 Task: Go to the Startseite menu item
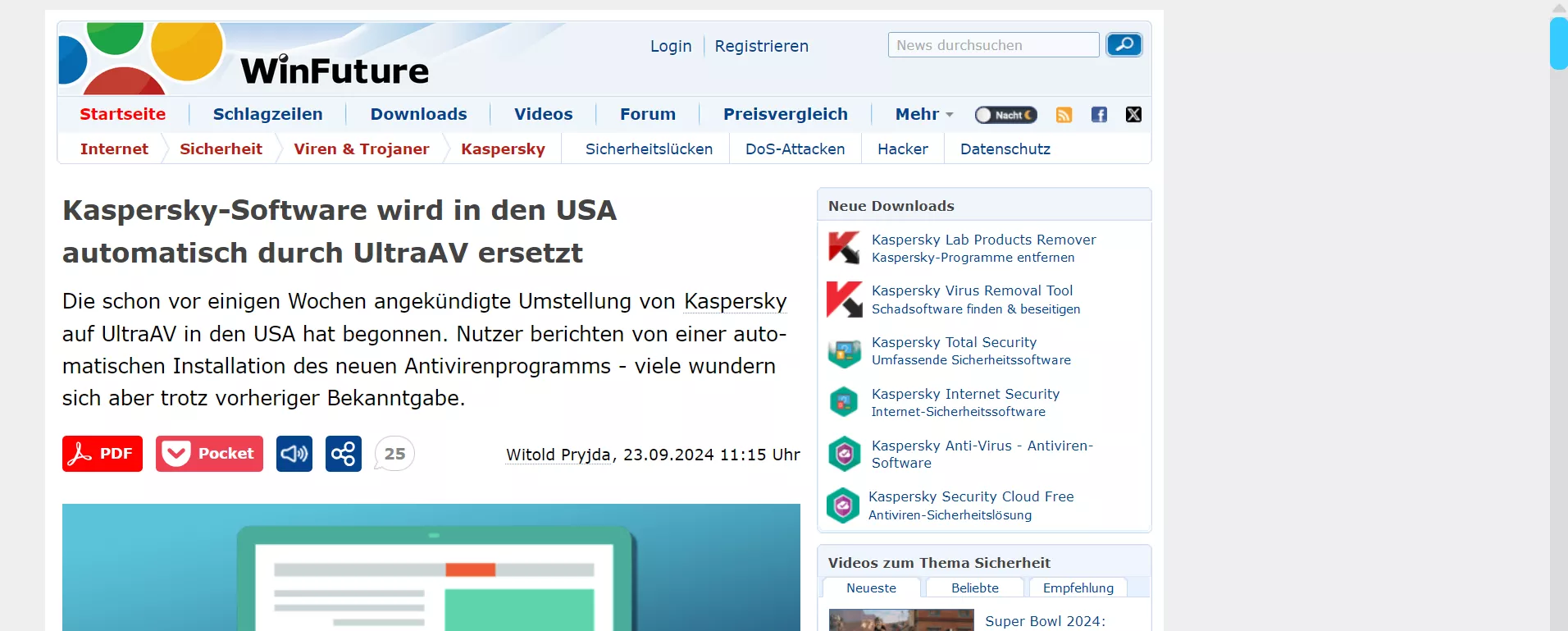123,114
